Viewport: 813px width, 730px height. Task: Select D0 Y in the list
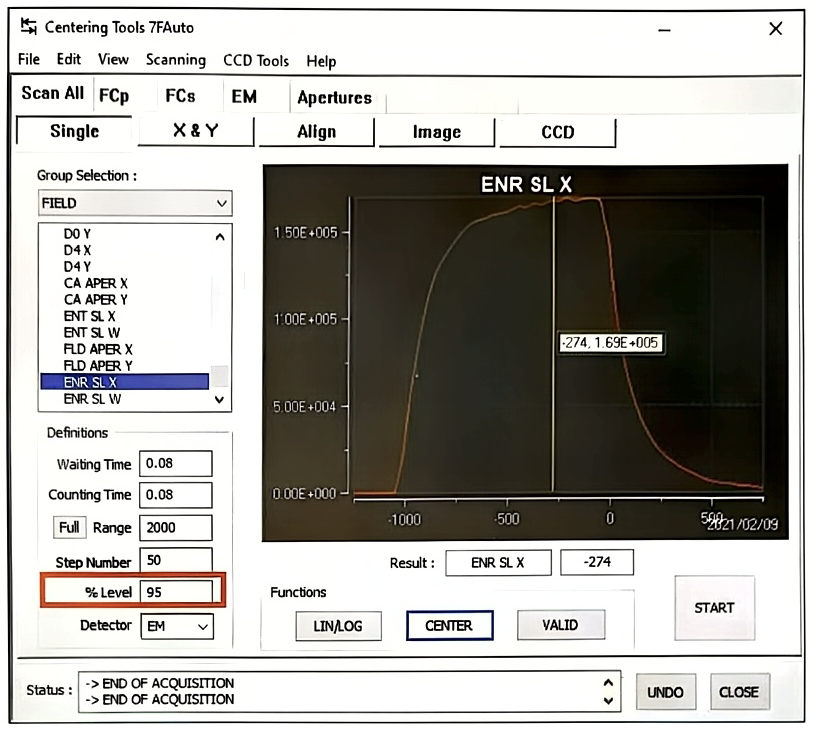[77, 234]
